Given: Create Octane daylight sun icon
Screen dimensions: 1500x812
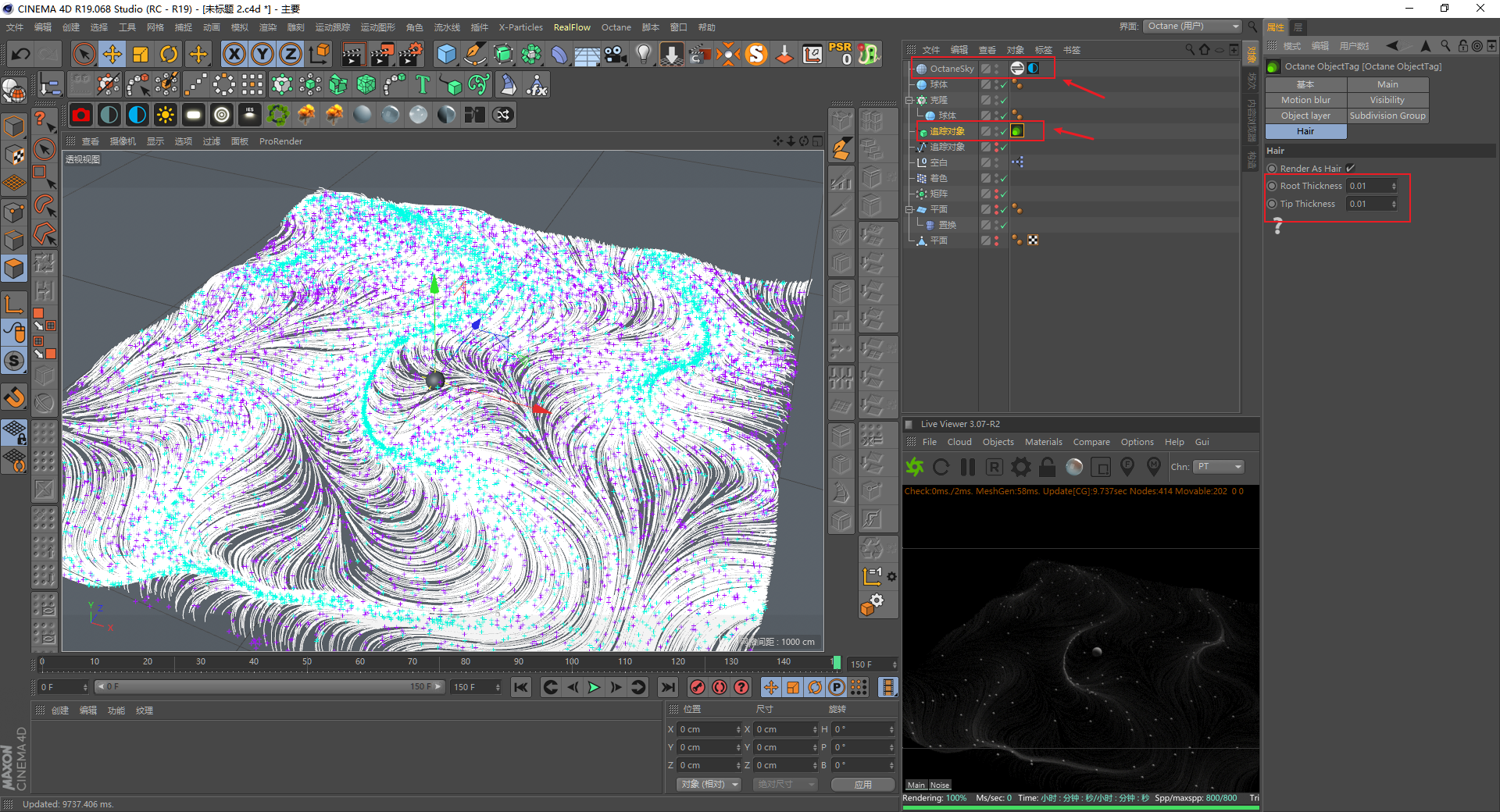Looking at the screenshot, I should (x=165, y=115).
